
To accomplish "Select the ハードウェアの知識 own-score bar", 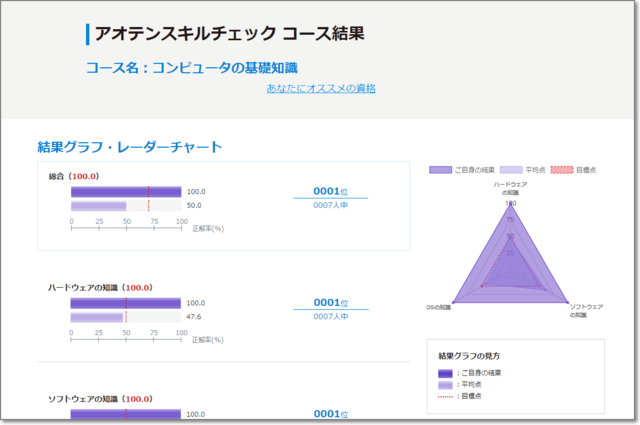I will coord(126,302).
